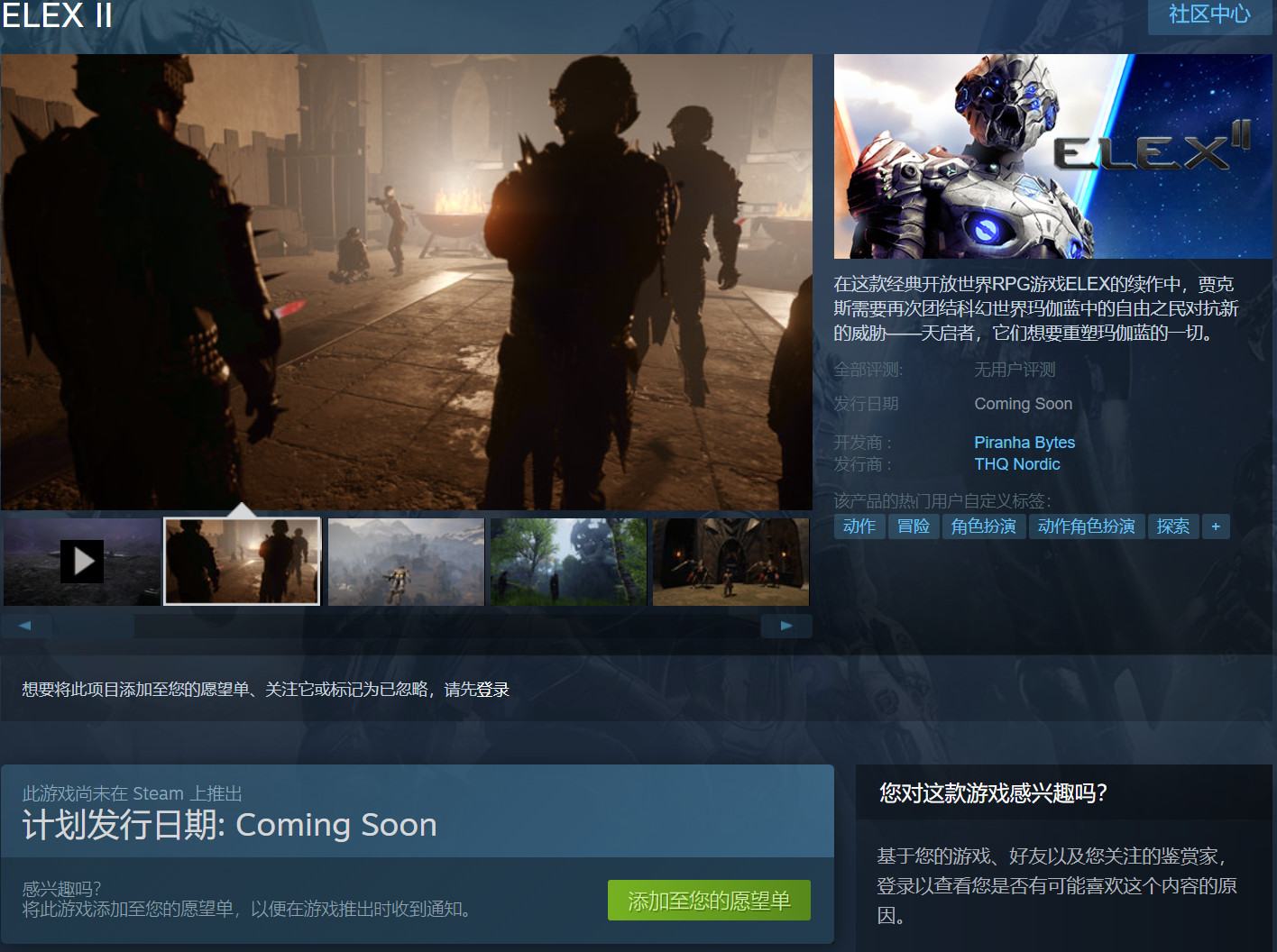Viewport: 1277px width, 952px height.
Task: Click the '无用户评测' reviews text
Action: point(1015,370)
